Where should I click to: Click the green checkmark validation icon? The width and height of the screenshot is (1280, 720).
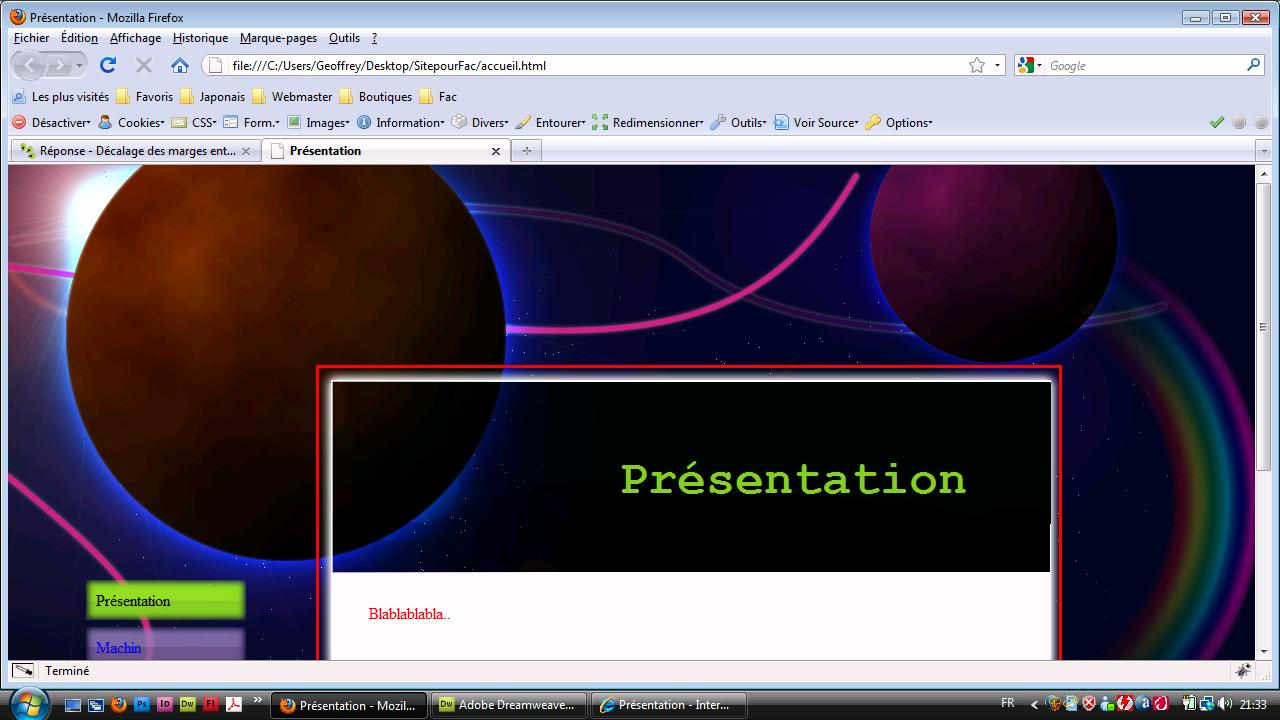tap(1217, 123)
